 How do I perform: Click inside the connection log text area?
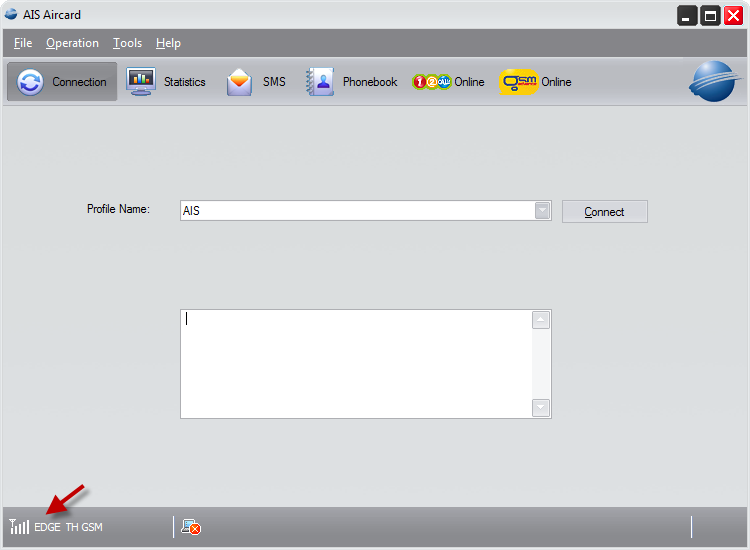356,364
